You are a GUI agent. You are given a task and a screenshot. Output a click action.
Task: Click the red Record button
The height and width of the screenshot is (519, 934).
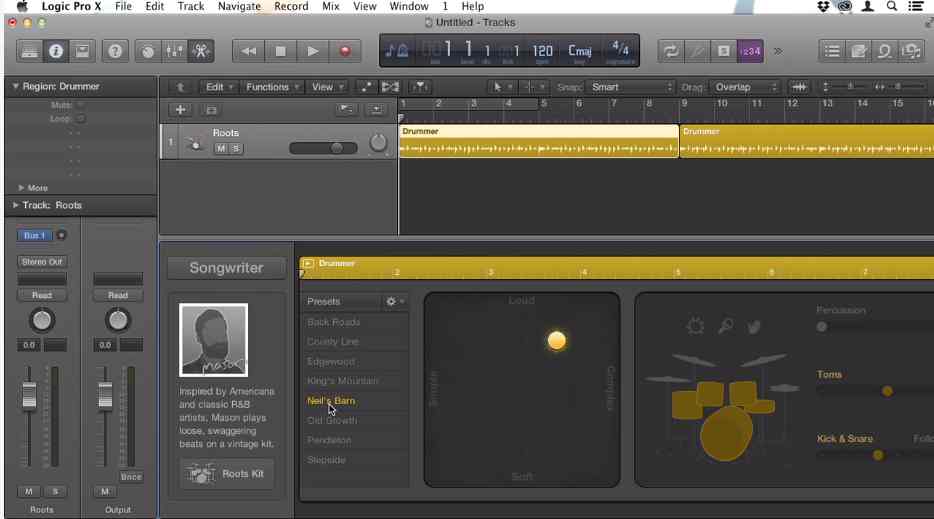(345, 51)
